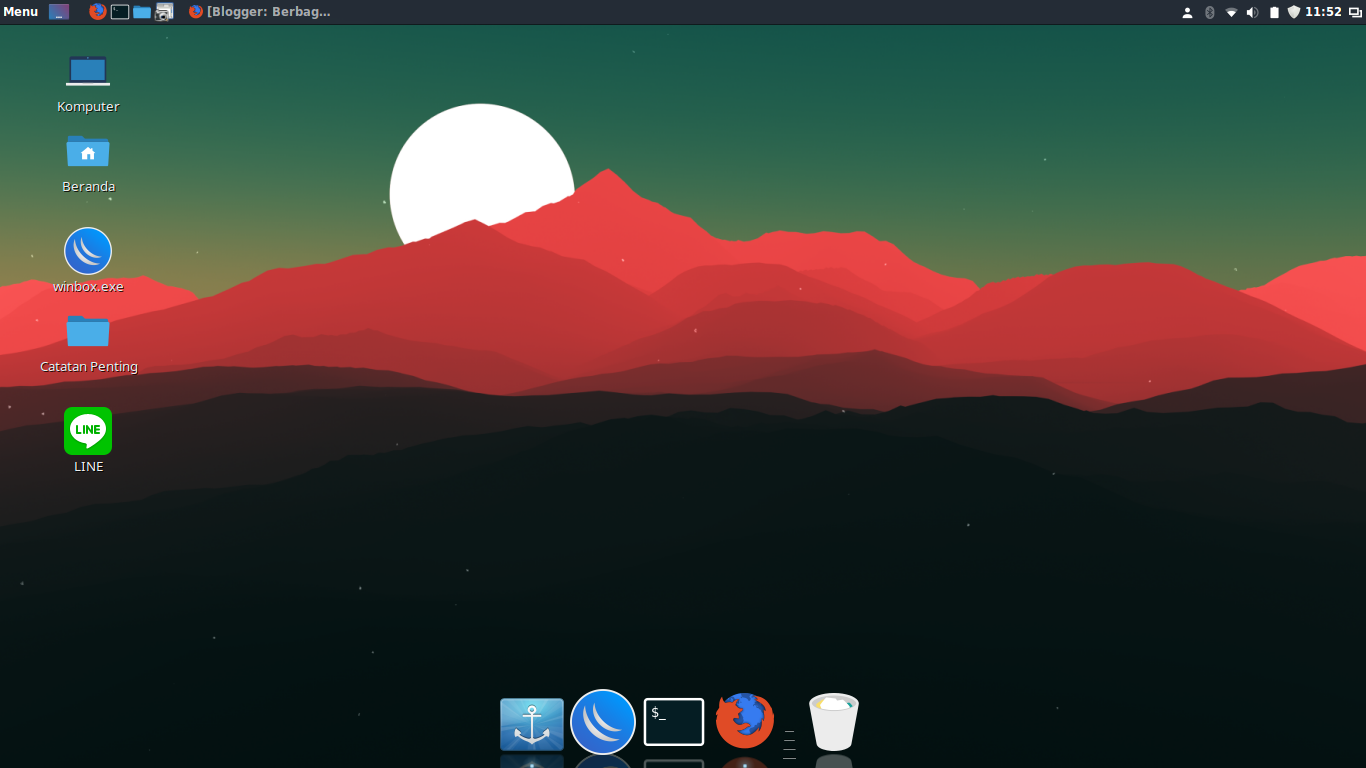Screen dimensions: 1366x768
Task: Open the update shield icon in the tray
Action: 1295,12
